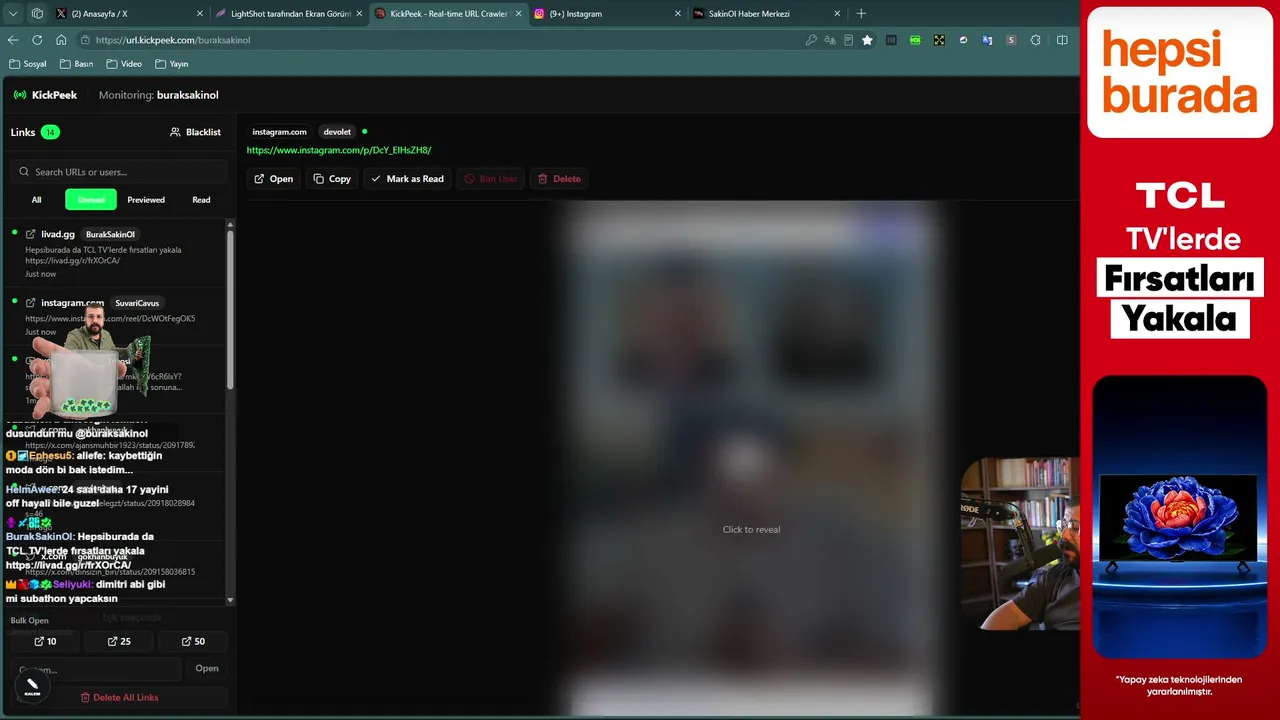Screen dimensions: 1280x720
Task: Open the browser extensions puzzle icon
Action: (x=1035, y=40)
